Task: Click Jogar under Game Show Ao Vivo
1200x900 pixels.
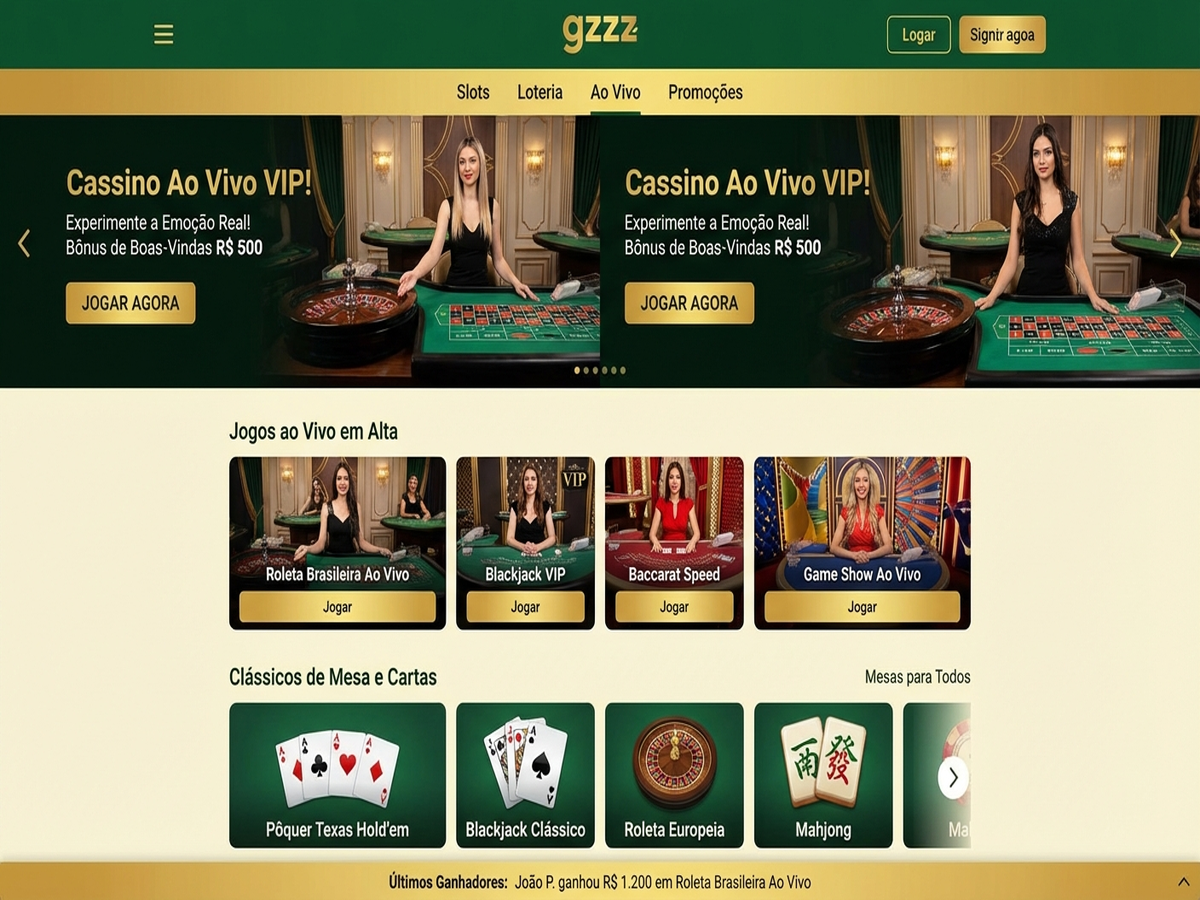Action: [x=862, y=607]
